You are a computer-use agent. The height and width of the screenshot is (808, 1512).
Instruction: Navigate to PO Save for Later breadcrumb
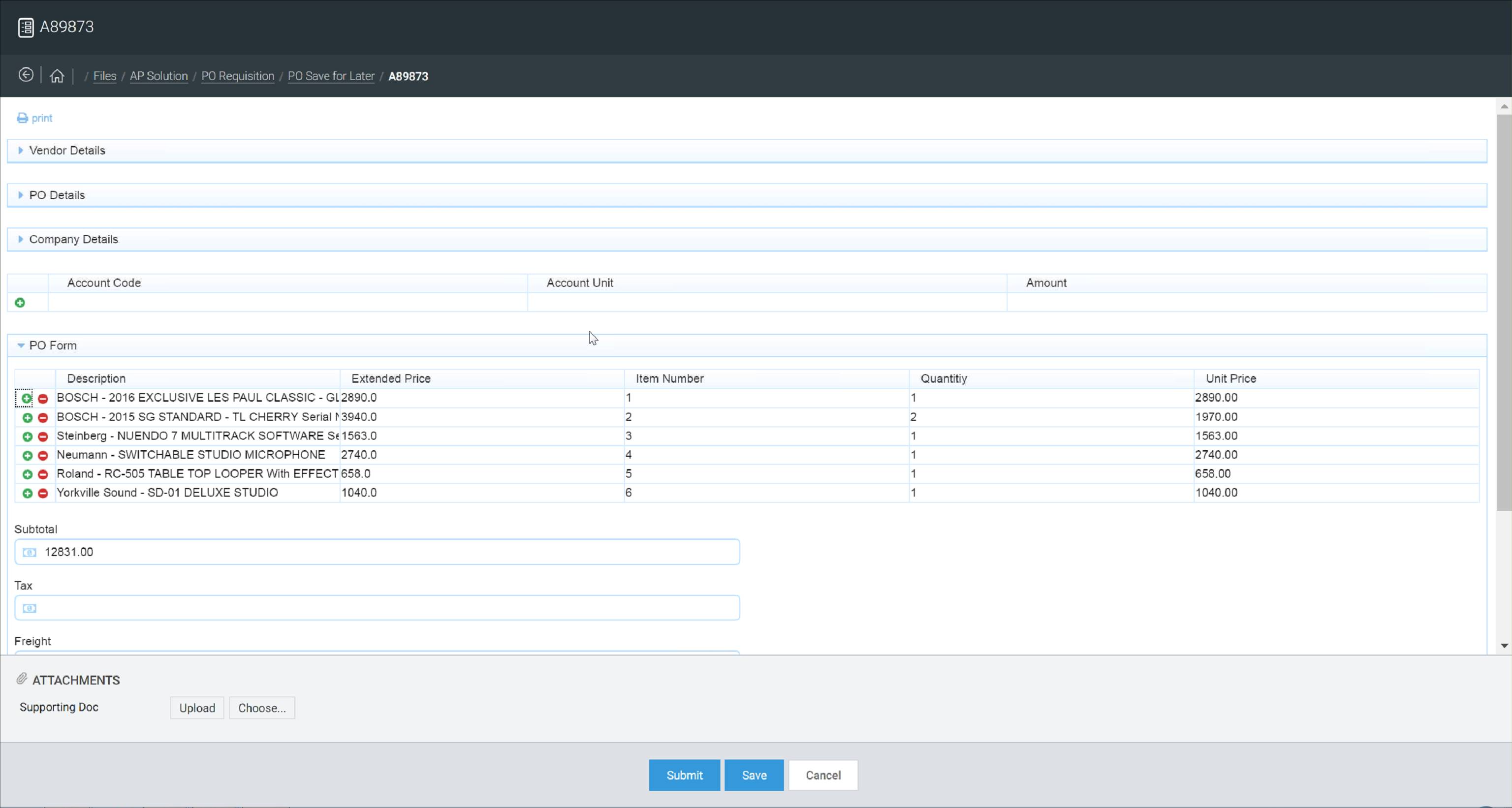(330, 76)
